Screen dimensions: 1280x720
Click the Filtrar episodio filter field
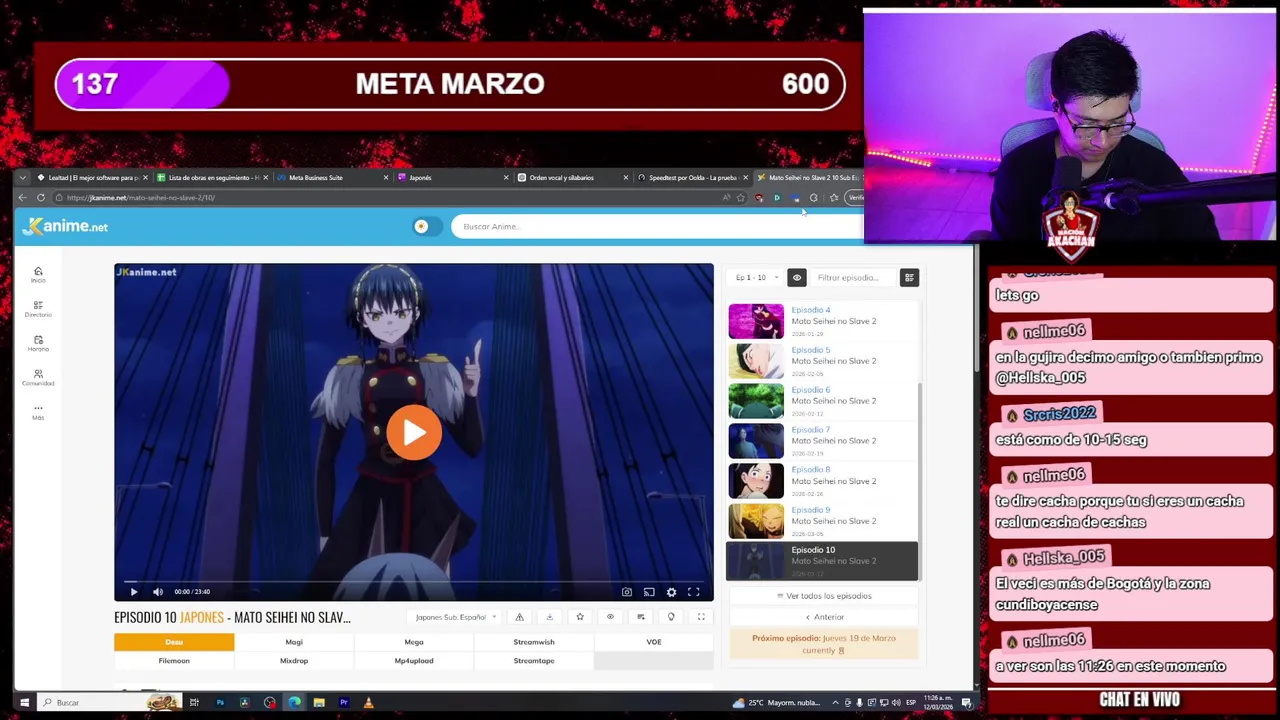[x=852, y=278]
